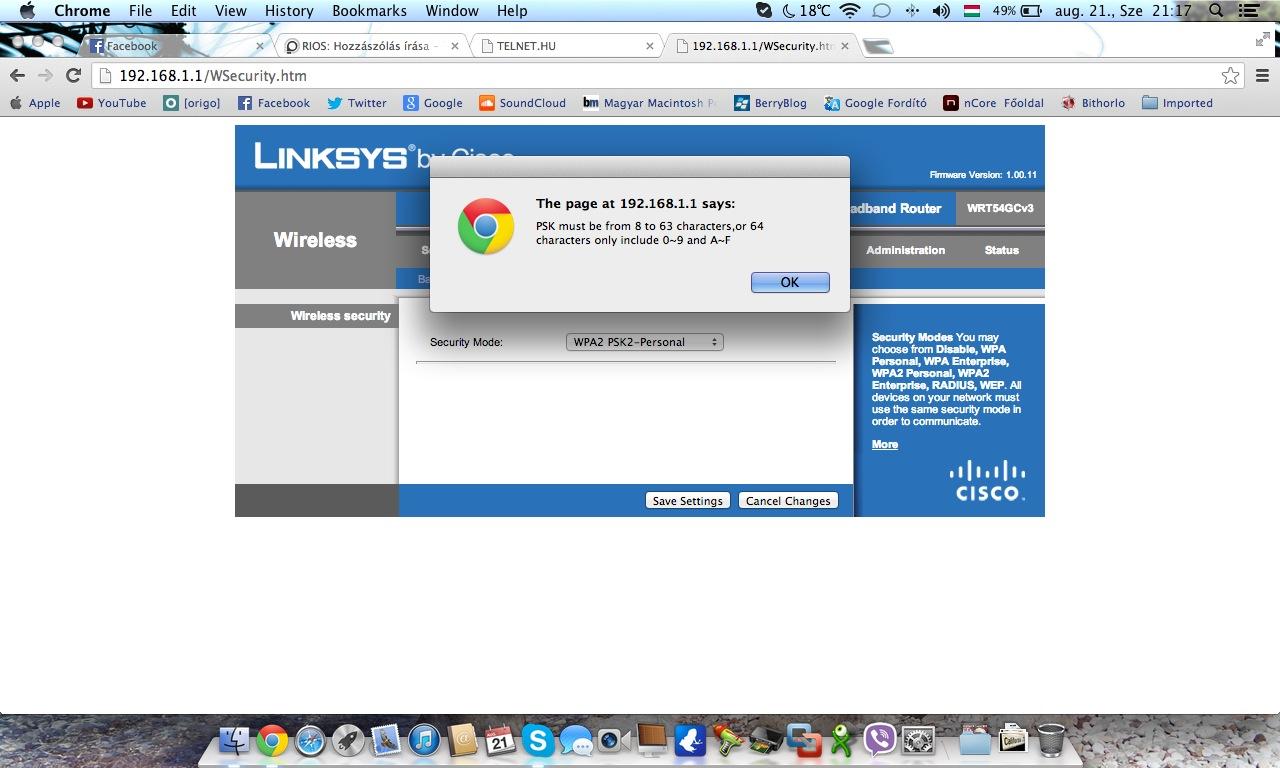Open Messages from the Dock
This screenshot has width=1280, height=768.
tap(576, 741)
